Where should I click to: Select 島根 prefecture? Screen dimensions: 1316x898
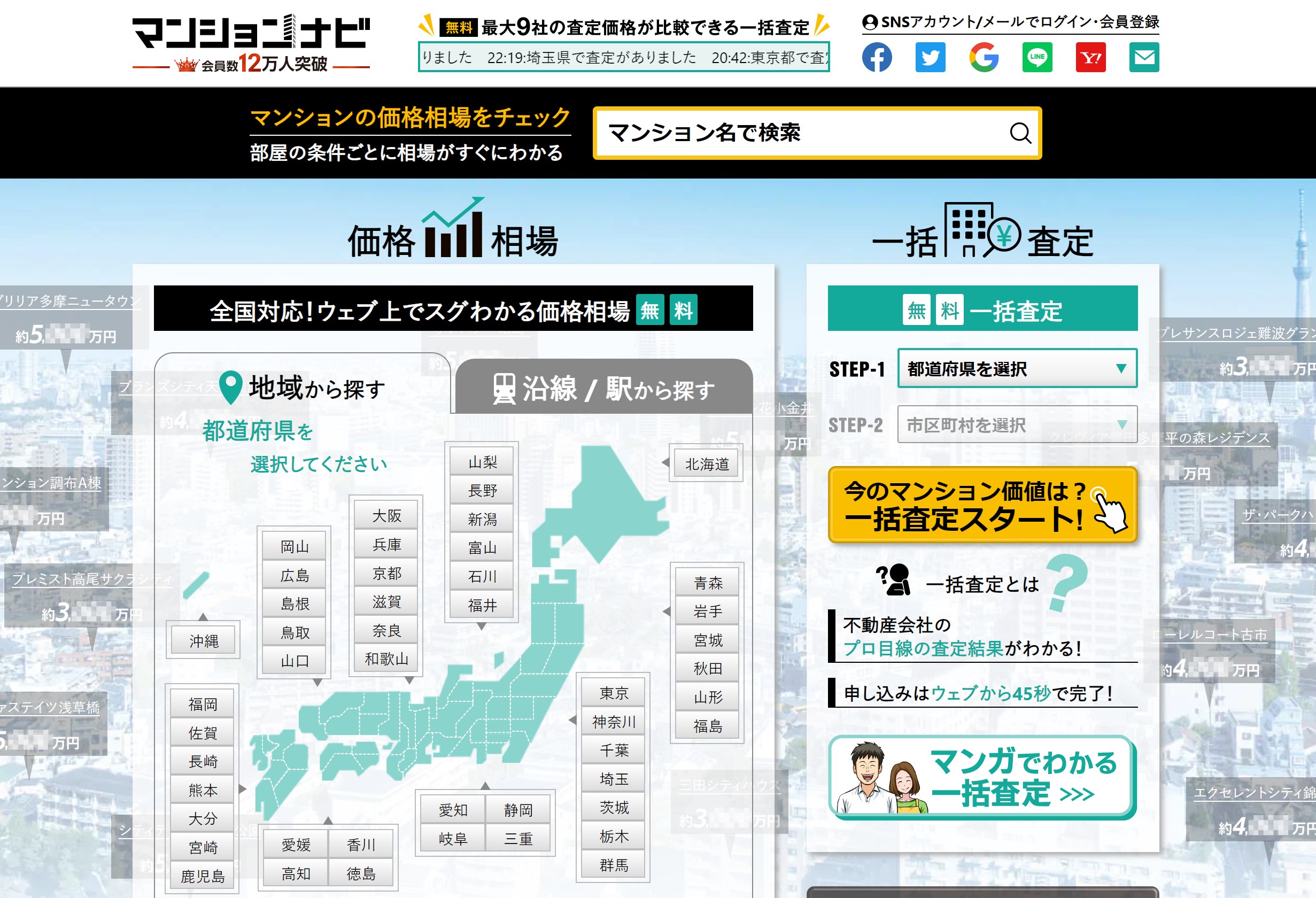[295, 603]
